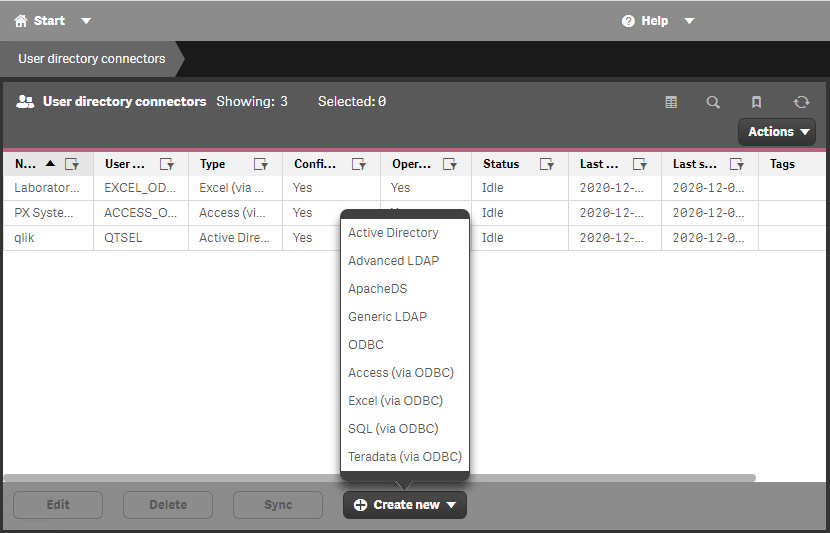Viewport: 830px width, 533px height.
Task: Click the Edit button
Action: click(58, 505)
